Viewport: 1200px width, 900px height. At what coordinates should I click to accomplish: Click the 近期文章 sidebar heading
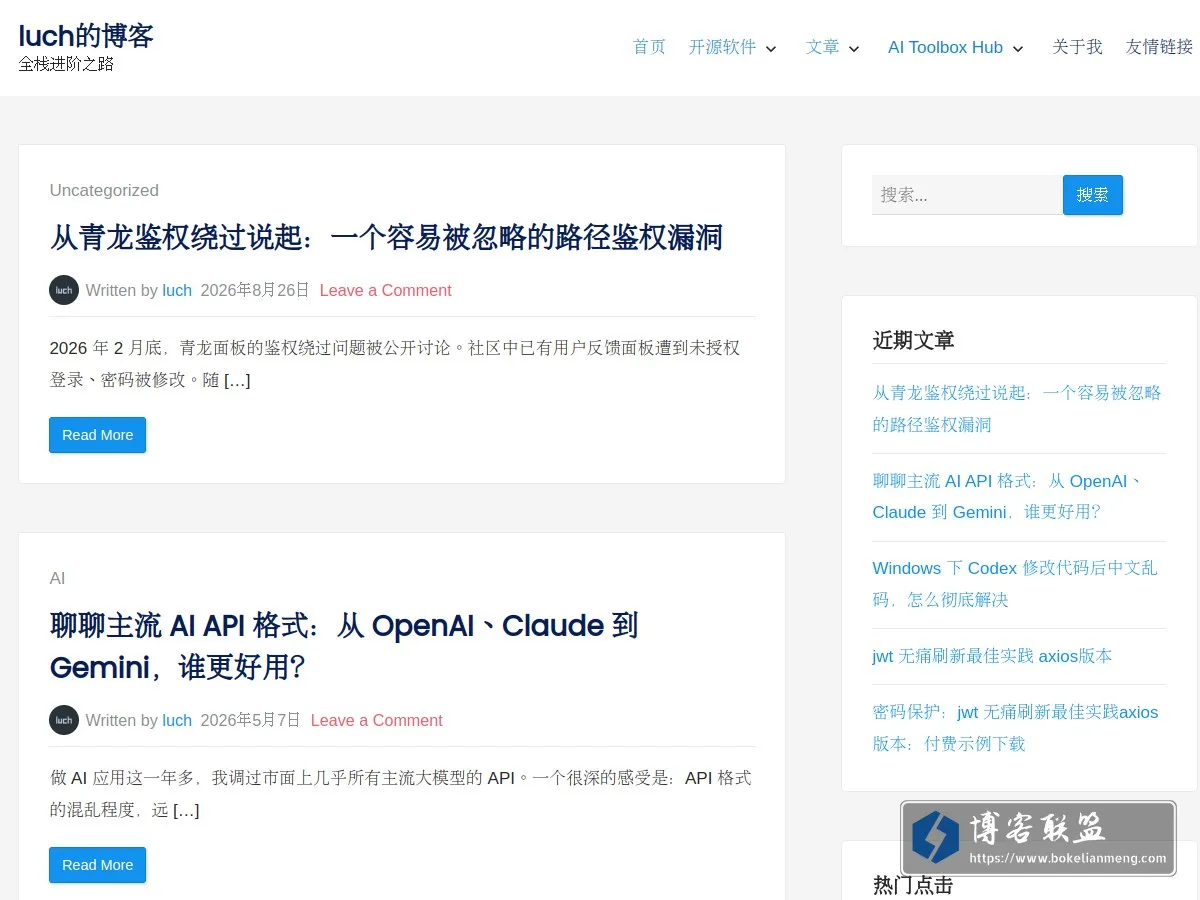coord(913,340)
